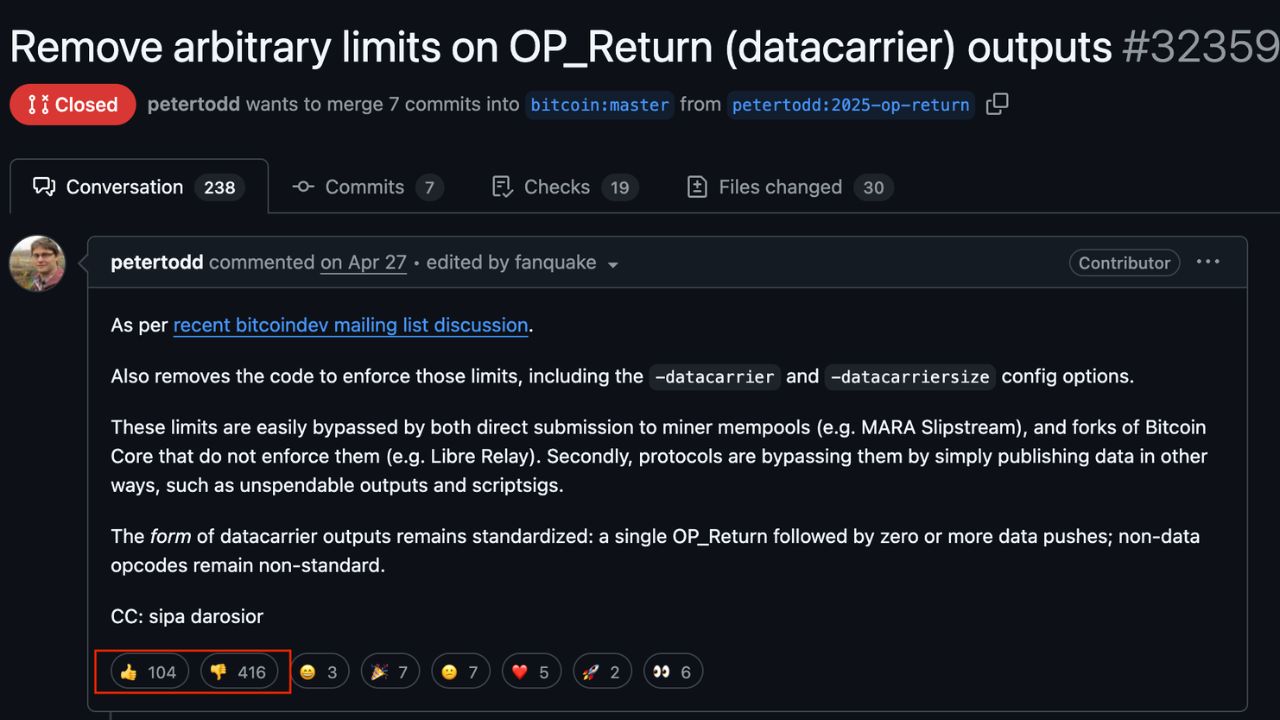Open the on Apr 27 timestamp link
Image resolution: width=1280 pixels, height=720 pixels.
coord(363,263)
